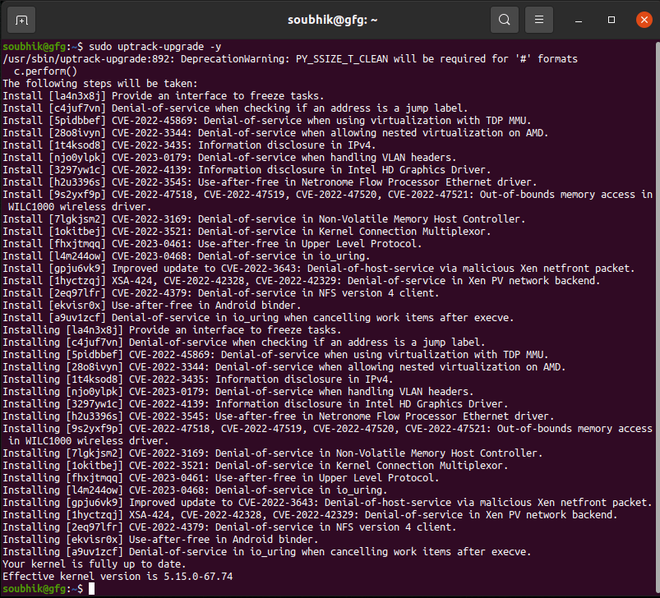
Task: Click the last prompt line with the cursor block
Action: pyautogui.click(x=49, y=588)
